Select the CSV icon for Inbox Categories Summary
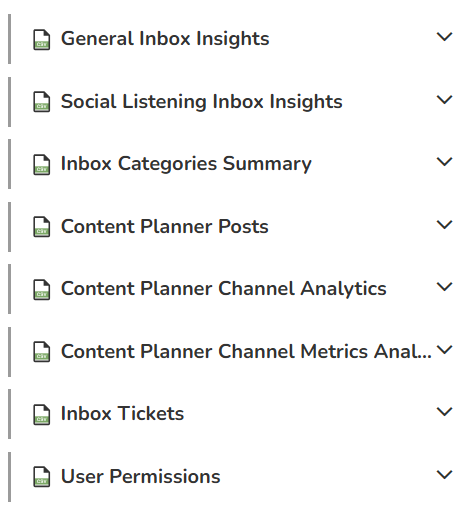This screenshot has width=466, height=508. (x=42, y=164)
